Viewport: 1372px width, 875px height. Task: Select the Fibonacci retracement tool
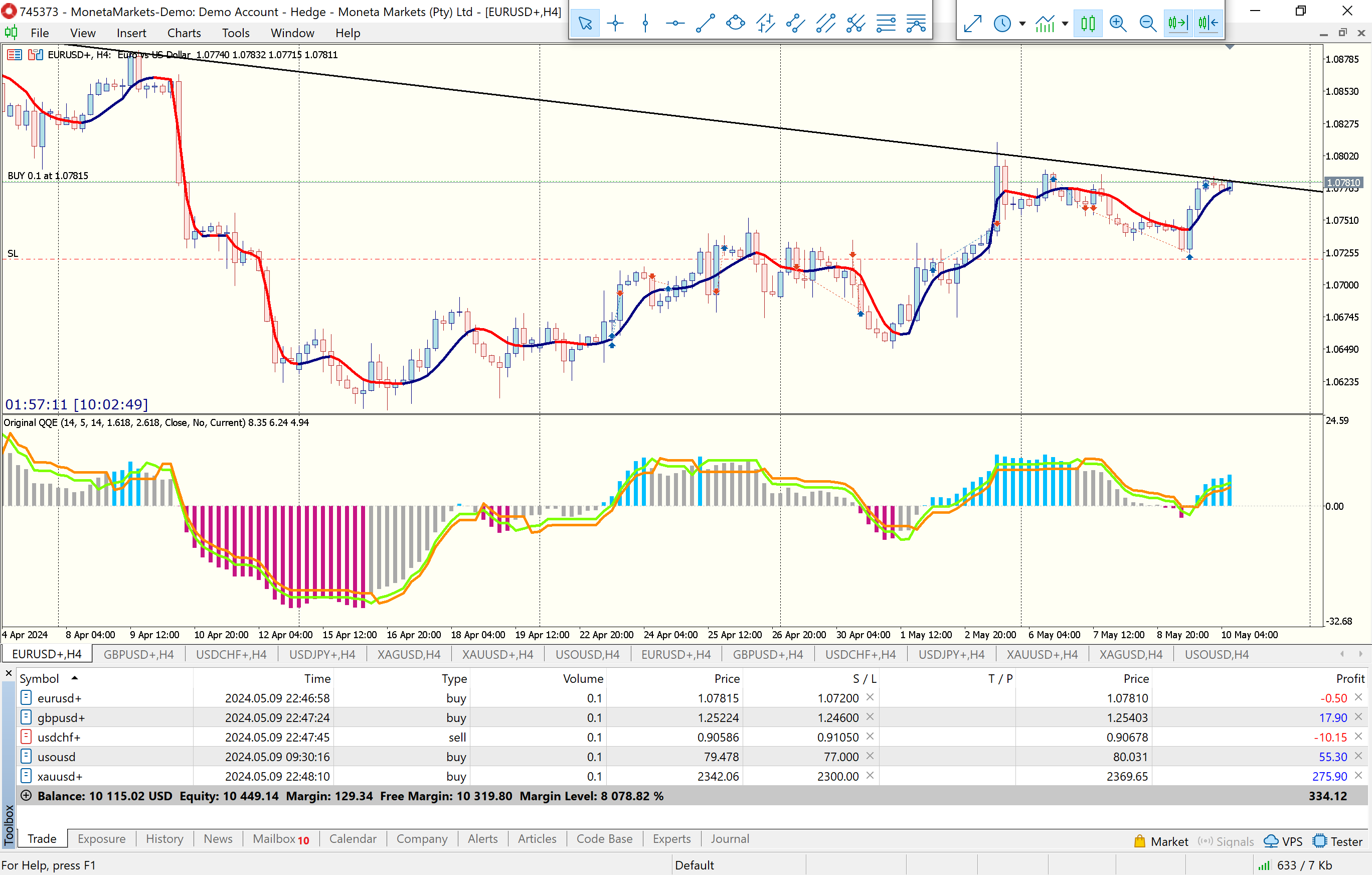point(886,24)
